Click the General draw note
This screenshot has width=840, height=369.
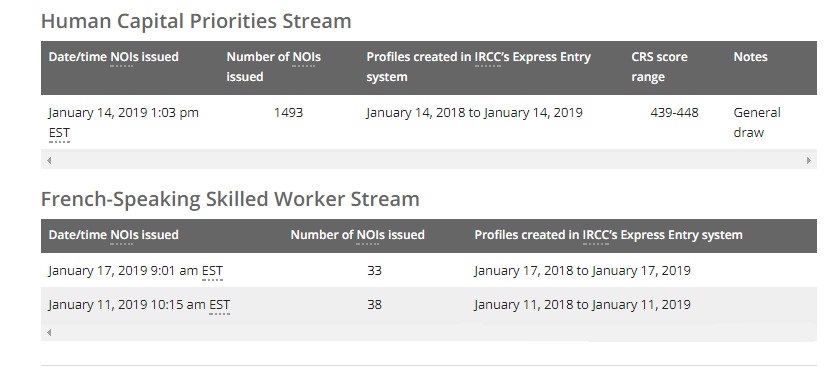pyautogui.click(x=757, y=123)
